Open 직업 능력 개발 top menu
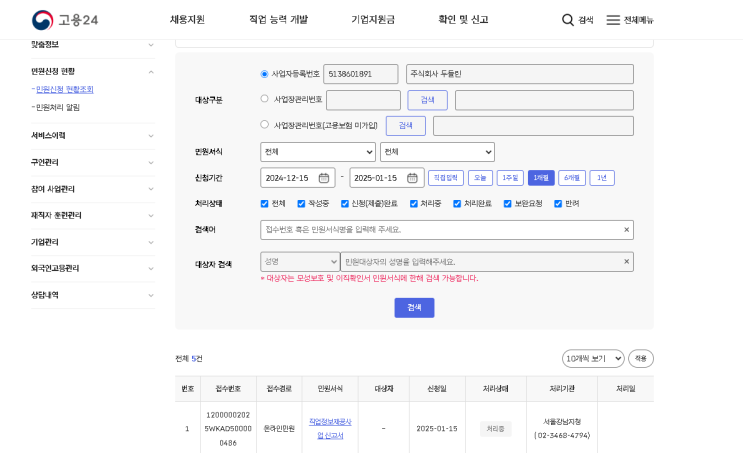 click(279, 20)
